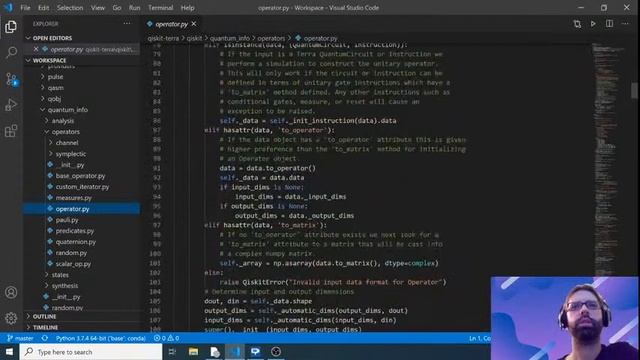Image resolution: width=640 pixels, height=360 pixels.
Task: Click the Open Changes compare icon
Action: coord(577,24)
